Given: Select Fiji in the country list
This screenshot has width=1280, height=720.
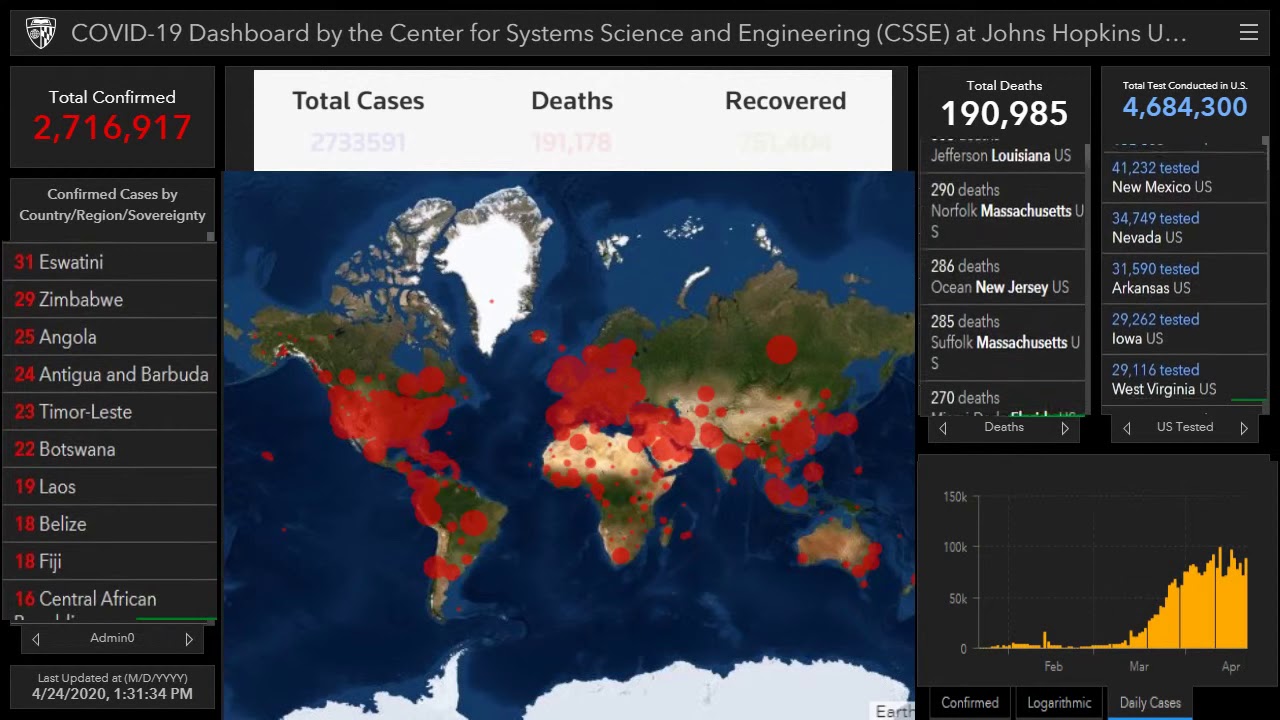Looking at the screenshot, I should tap(110, 562).
